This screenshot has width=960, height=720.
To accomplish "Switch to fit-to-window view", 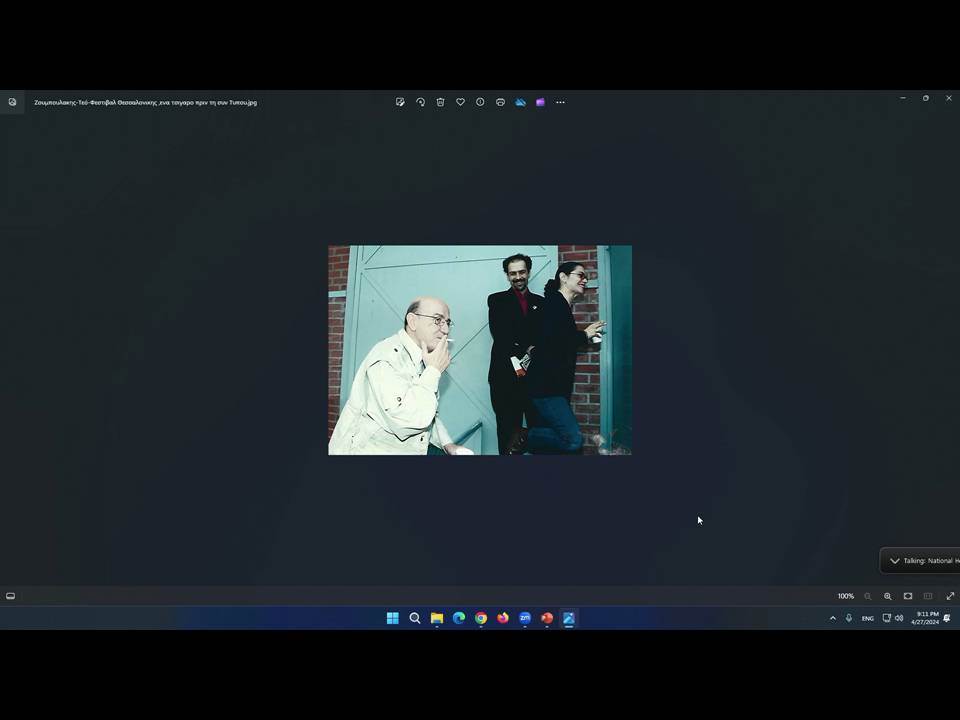I will (x=908, y=596).
